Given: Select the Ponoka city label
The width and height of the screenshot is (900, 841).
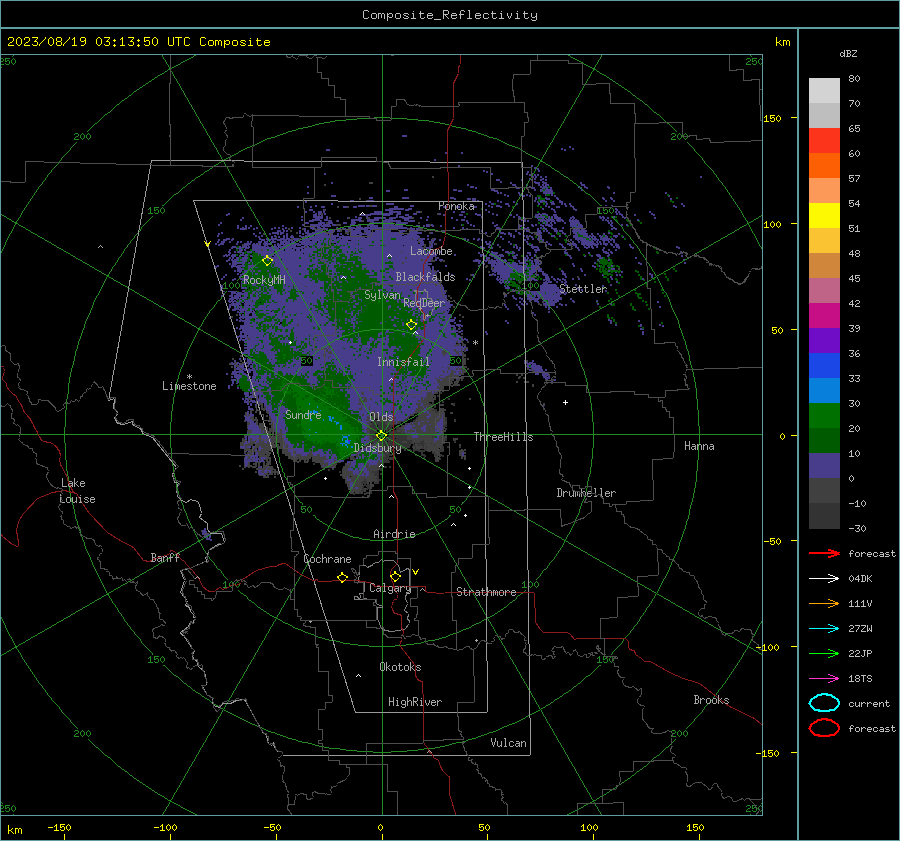Looking at the screenshot, I should 456,206.
